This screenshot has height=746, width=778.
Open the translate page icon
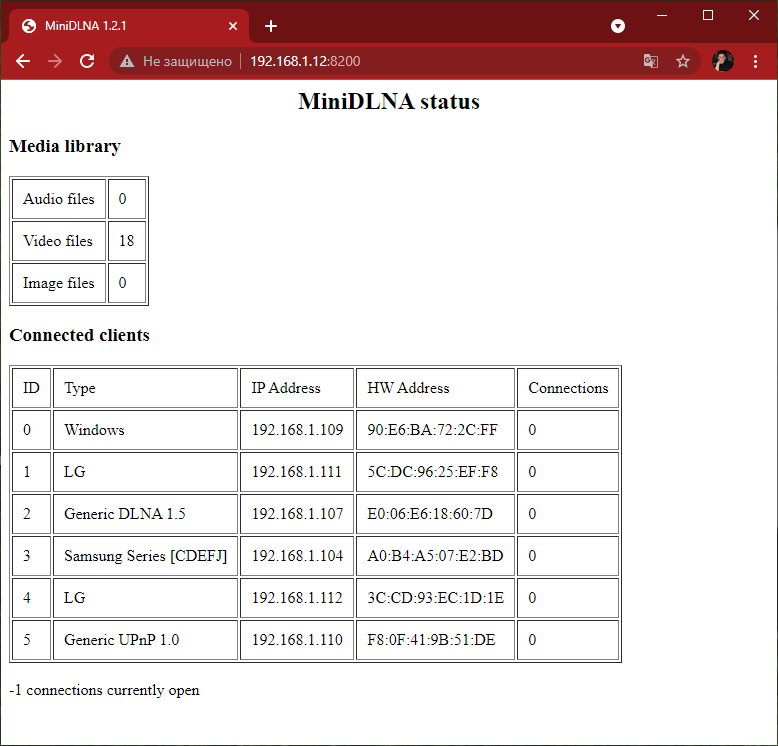point(650,61)
